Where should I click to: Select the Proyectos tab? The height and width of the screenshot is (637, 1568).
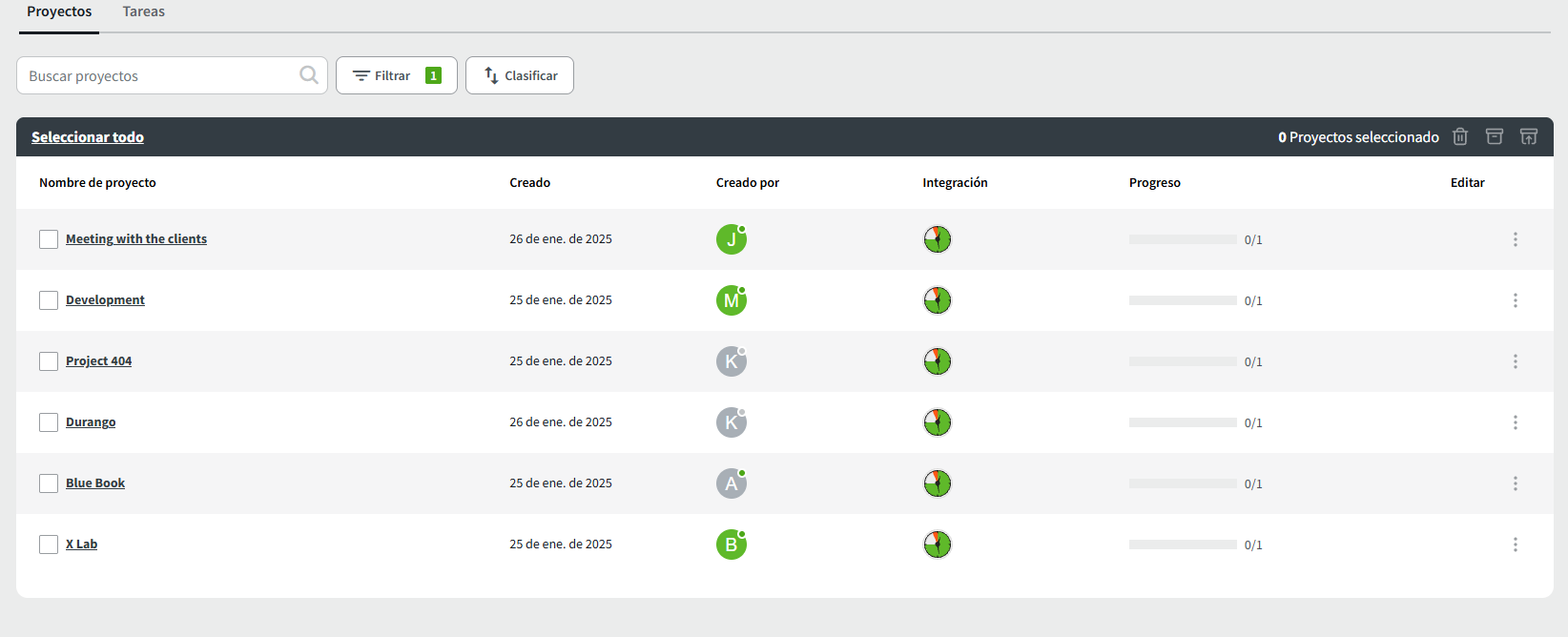coord(59,12)
